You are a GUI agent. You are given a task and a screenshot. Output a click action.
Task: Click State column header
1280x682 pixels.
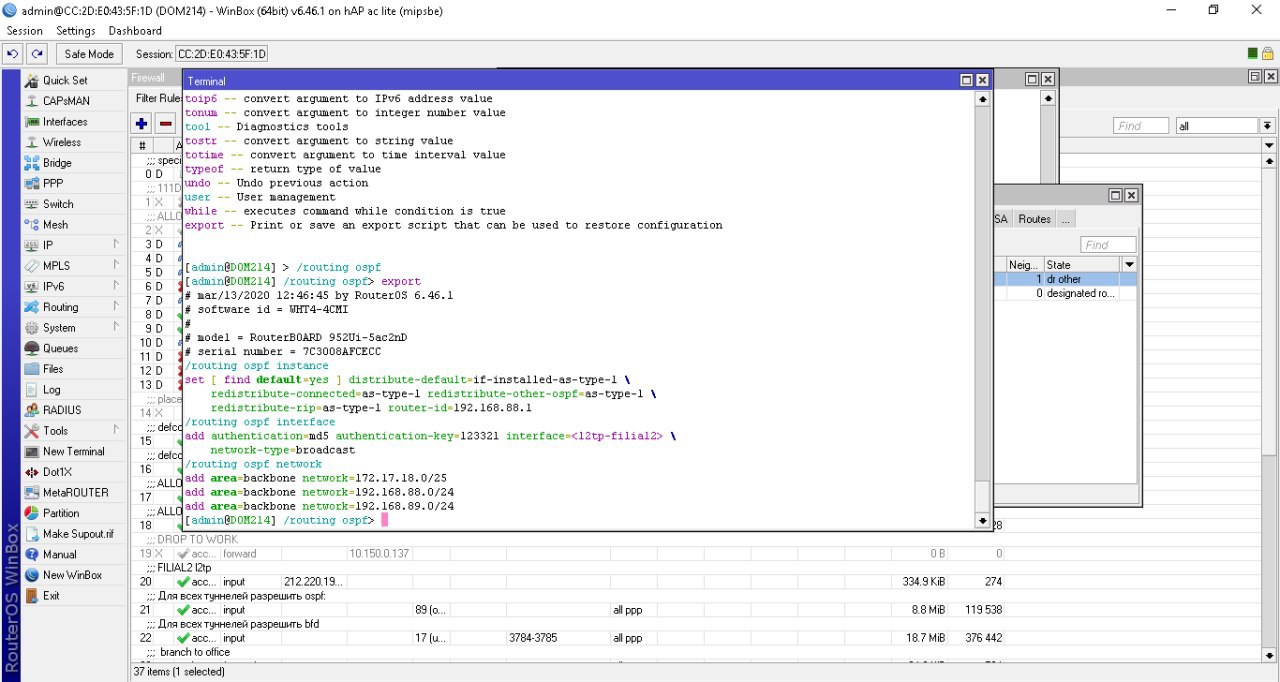coord(1083,265)
